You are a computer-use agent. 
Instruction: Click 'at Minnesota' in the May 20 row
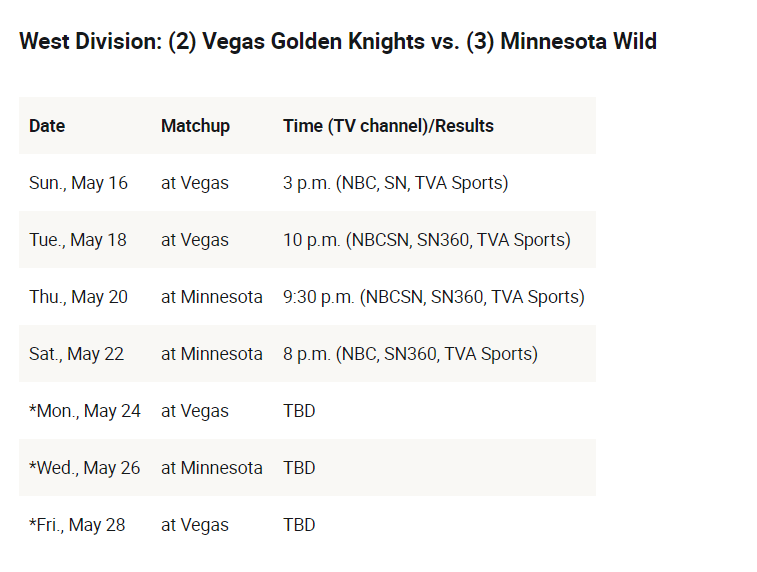point(211,297)
